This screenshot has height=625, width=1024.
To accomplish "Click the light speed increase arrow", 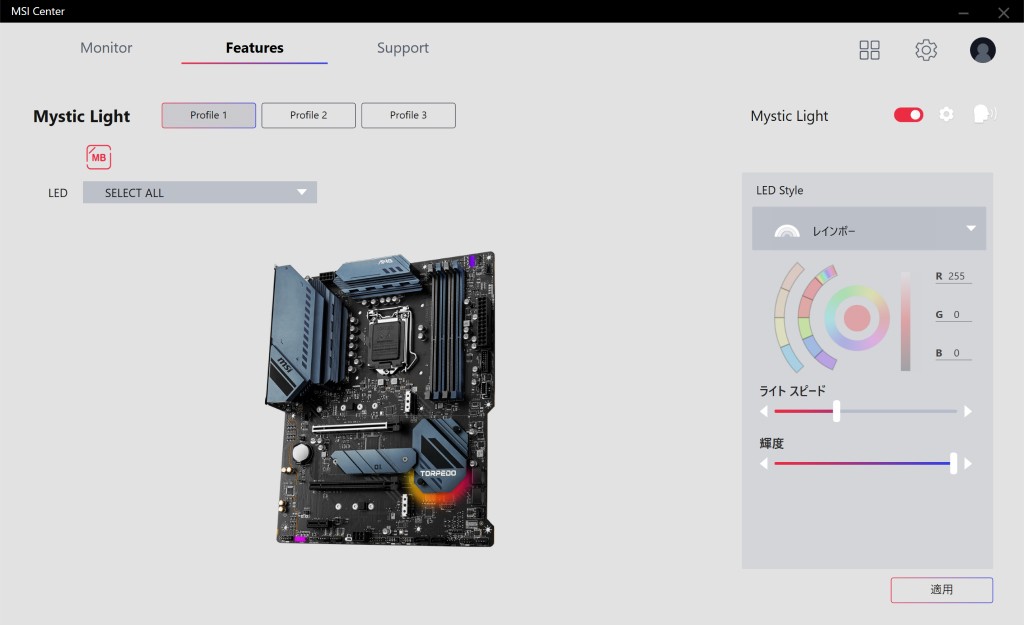I will (967, 411).
